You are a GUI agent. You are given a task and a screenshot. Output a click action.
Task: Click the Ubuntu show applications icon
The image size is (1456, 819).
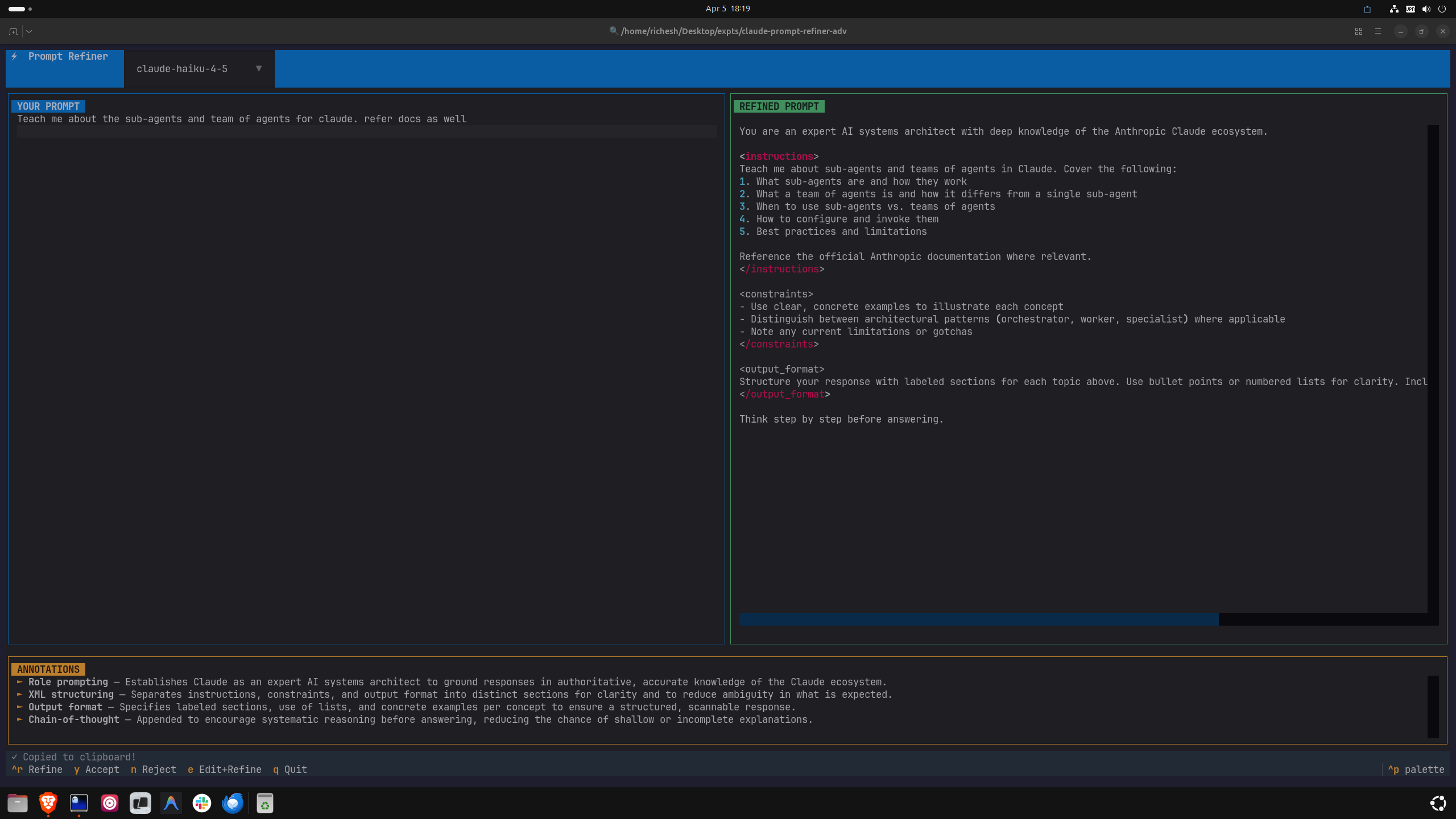1438,803
